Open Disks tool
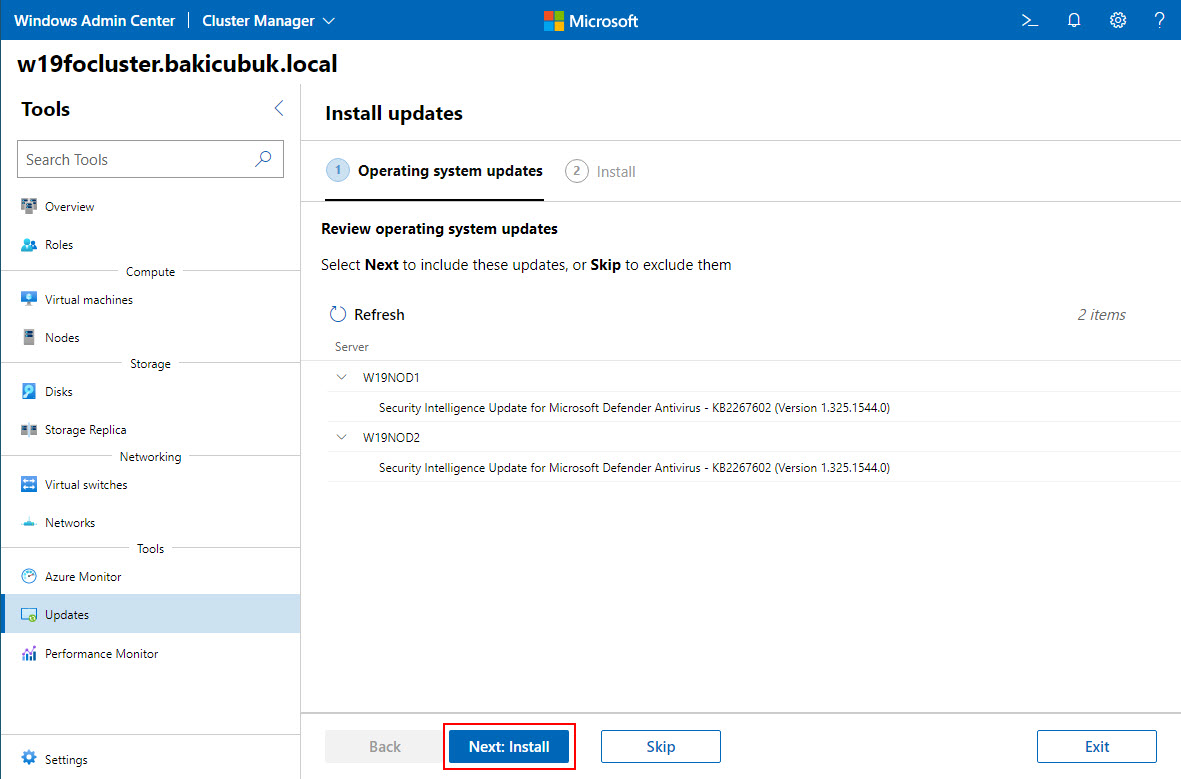The height and width of the screenshot is (779, 1181). coord(59,392)
